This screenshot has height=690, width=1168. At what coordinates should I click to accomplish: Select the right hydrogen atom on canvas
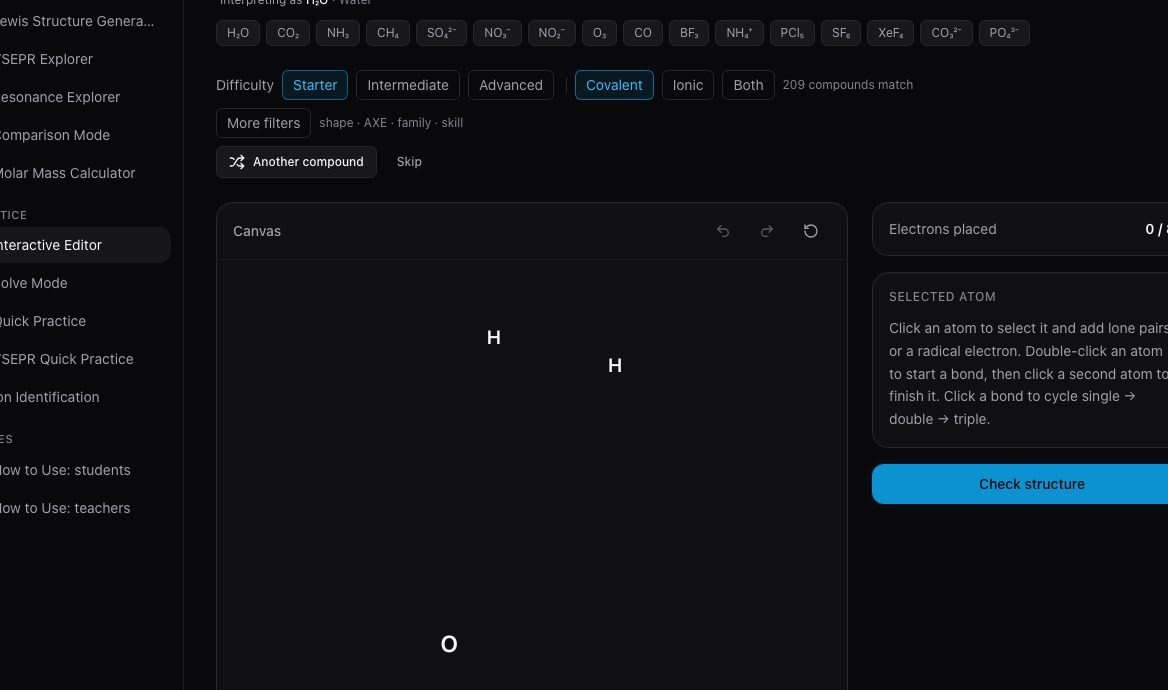615,365
